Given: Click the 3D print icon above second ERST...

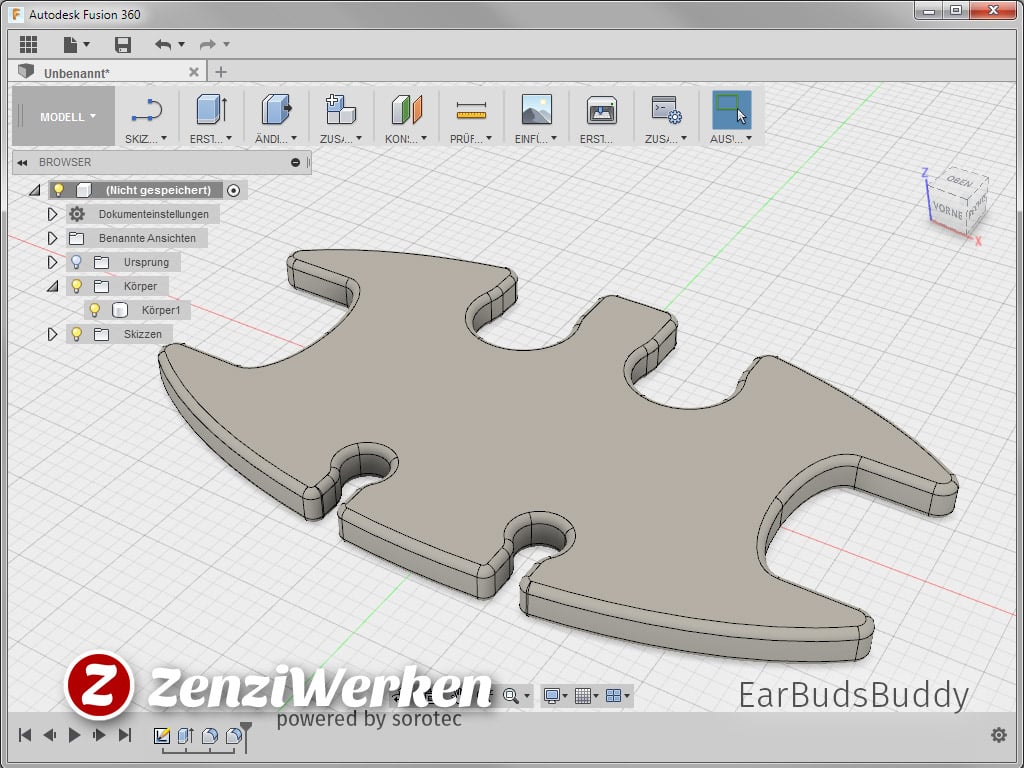Looking at the screenshot, I should pos(601,109).
